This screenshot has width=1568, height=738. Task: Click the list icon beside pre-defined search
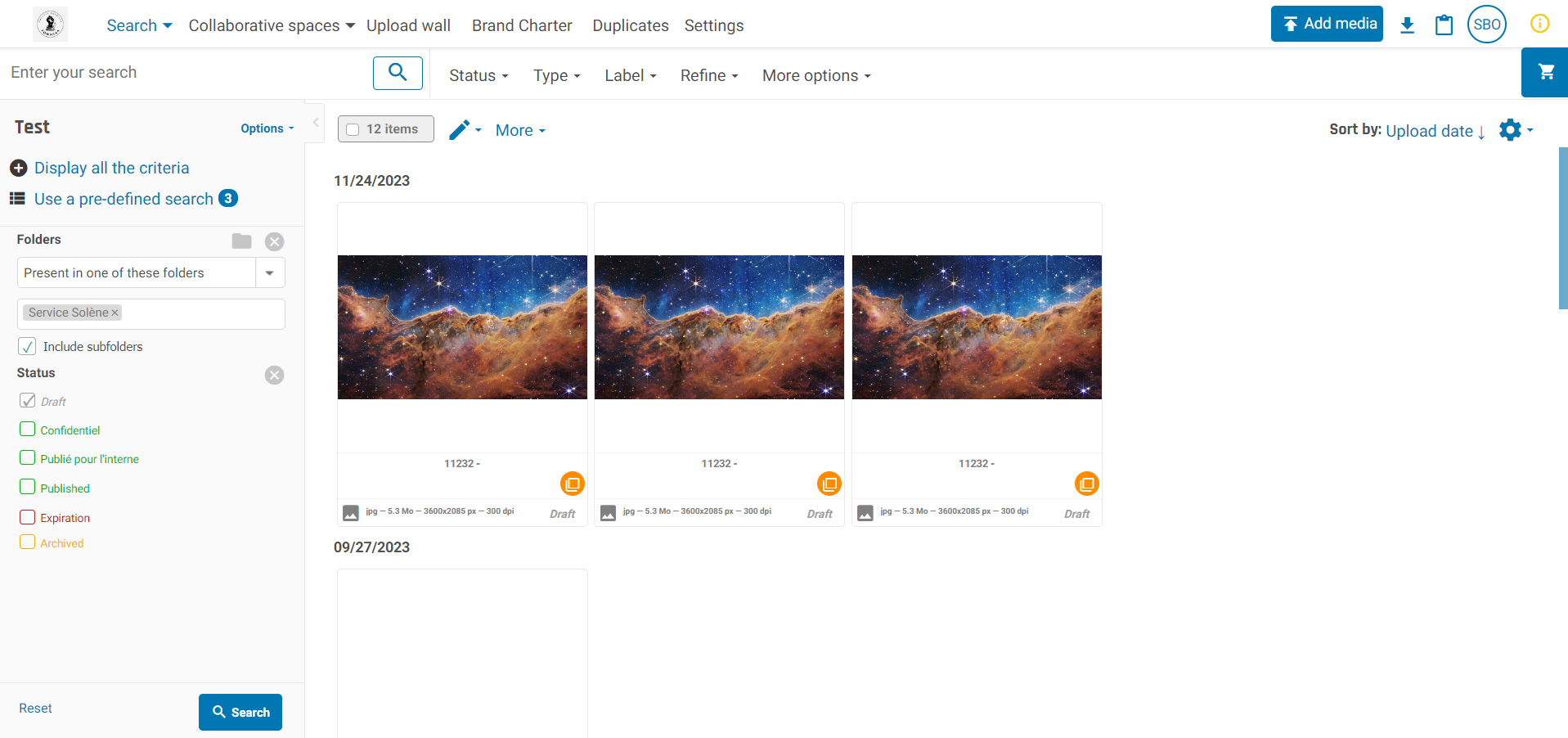[x=17, y=198]
